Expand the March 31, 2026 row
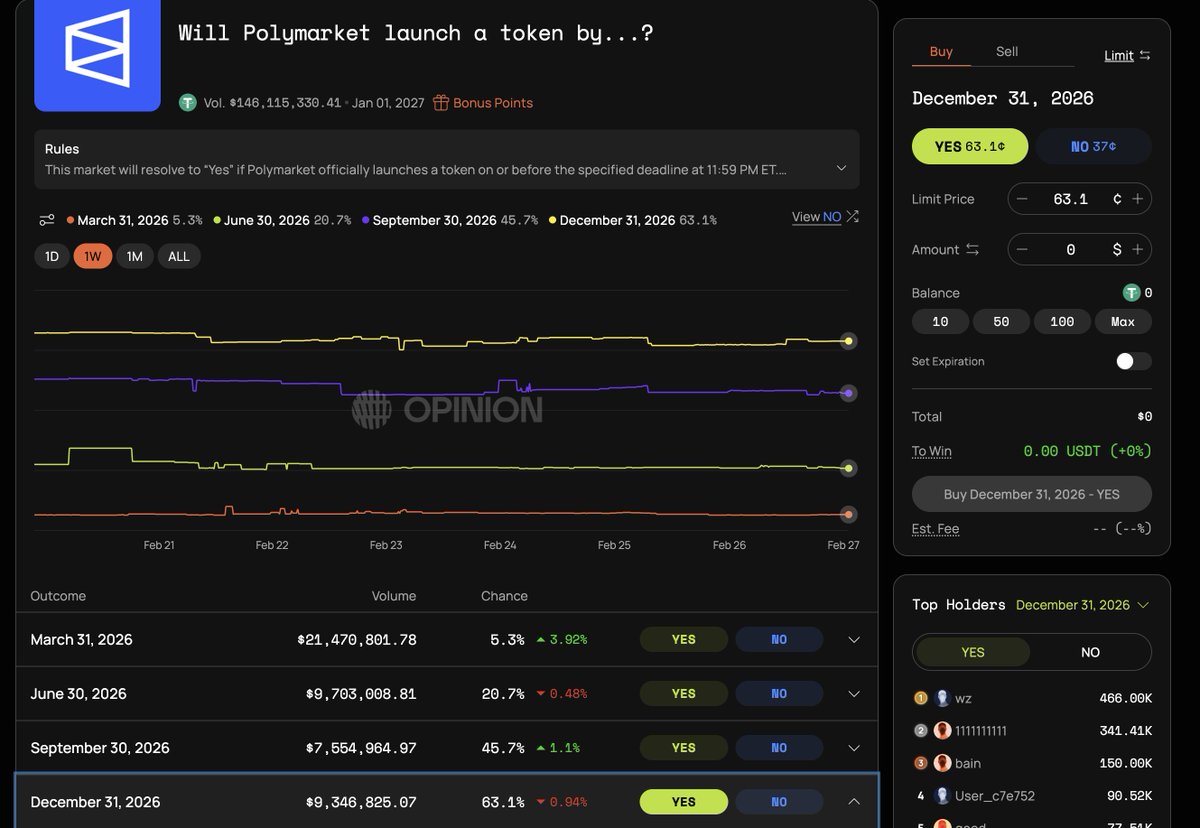 click(x=853, y=640)
